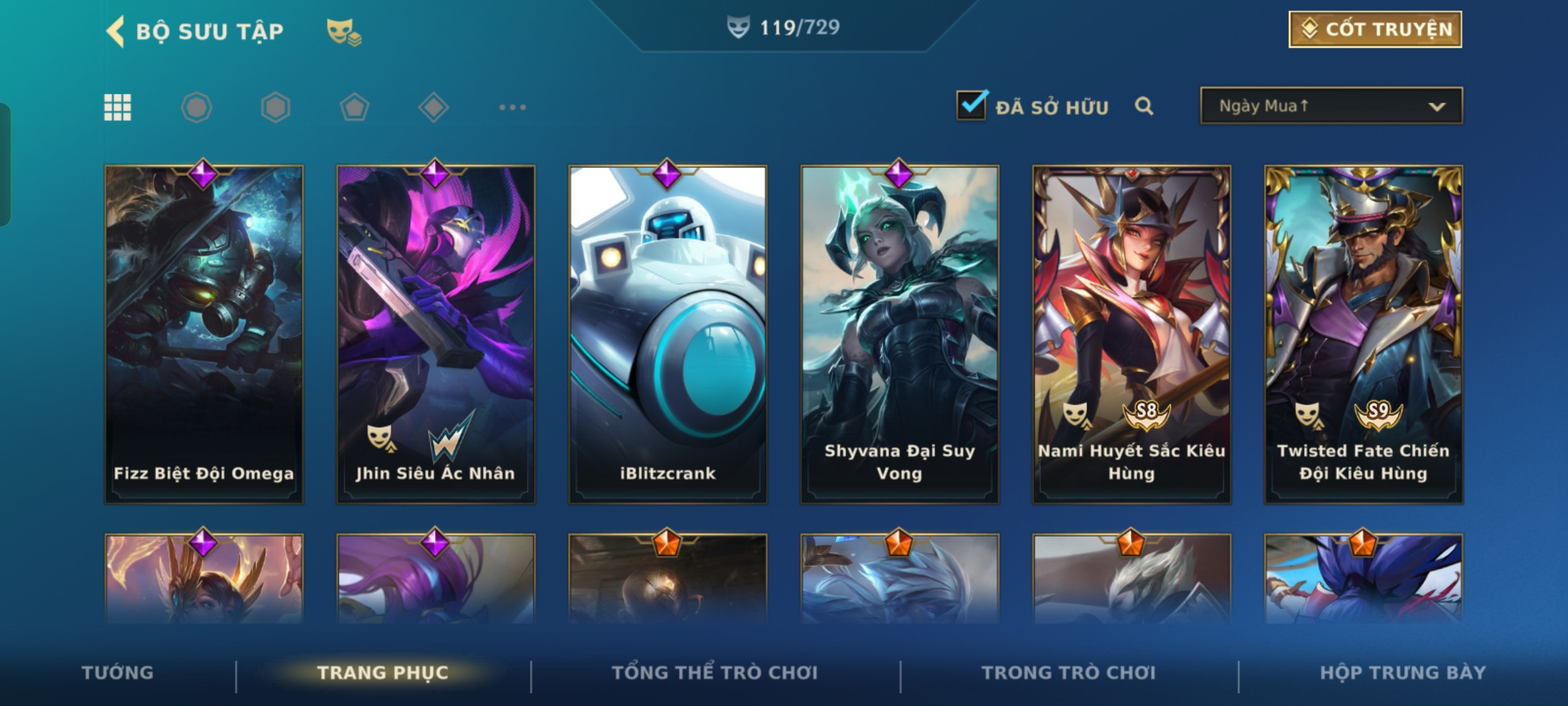Go back with the Bộ Sưu Tập arrow
This screenshot has width=1568, height=706.
(115, 31)
